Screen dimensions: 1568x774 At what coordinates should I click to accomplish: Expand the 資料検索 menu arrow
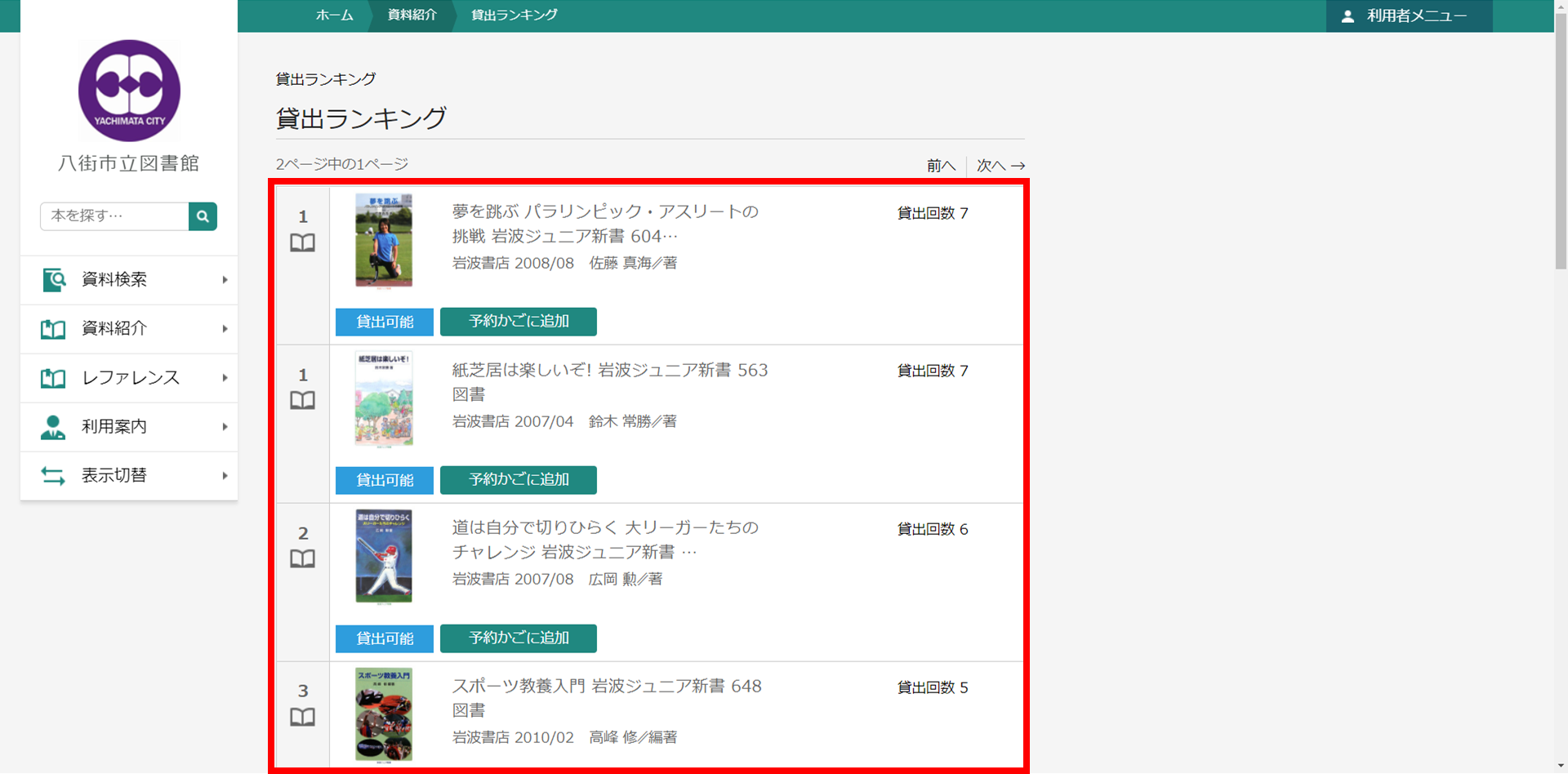[x=225, y=280]
